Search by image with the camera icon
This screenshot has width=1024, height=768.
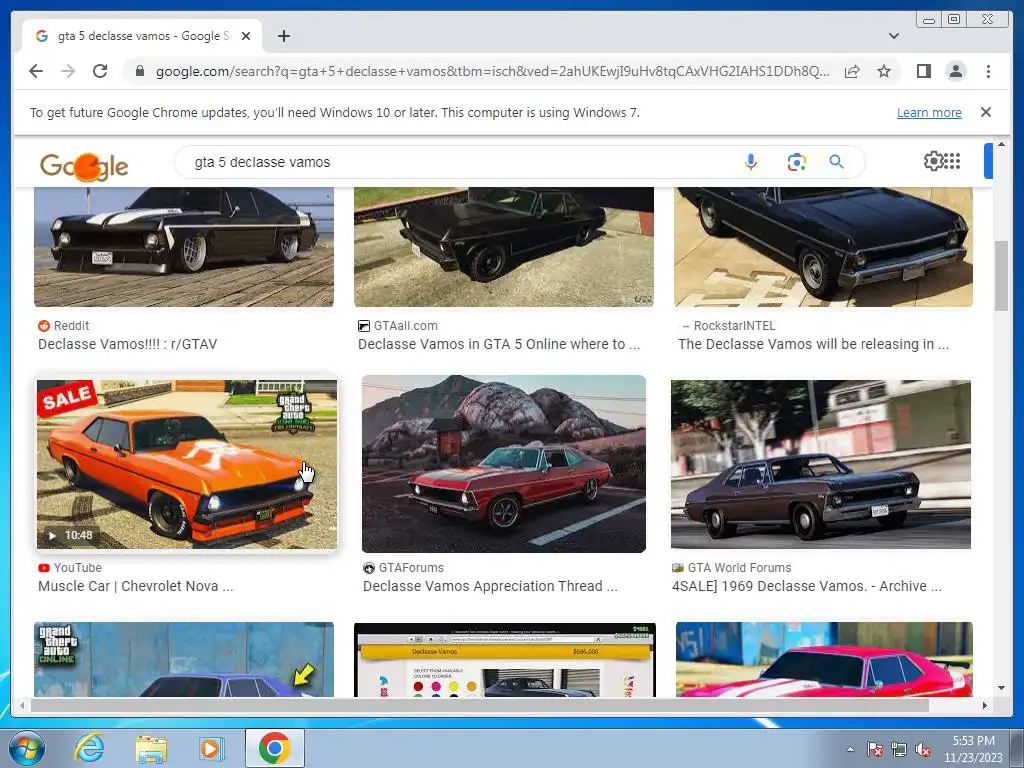[x=796, y=162]
